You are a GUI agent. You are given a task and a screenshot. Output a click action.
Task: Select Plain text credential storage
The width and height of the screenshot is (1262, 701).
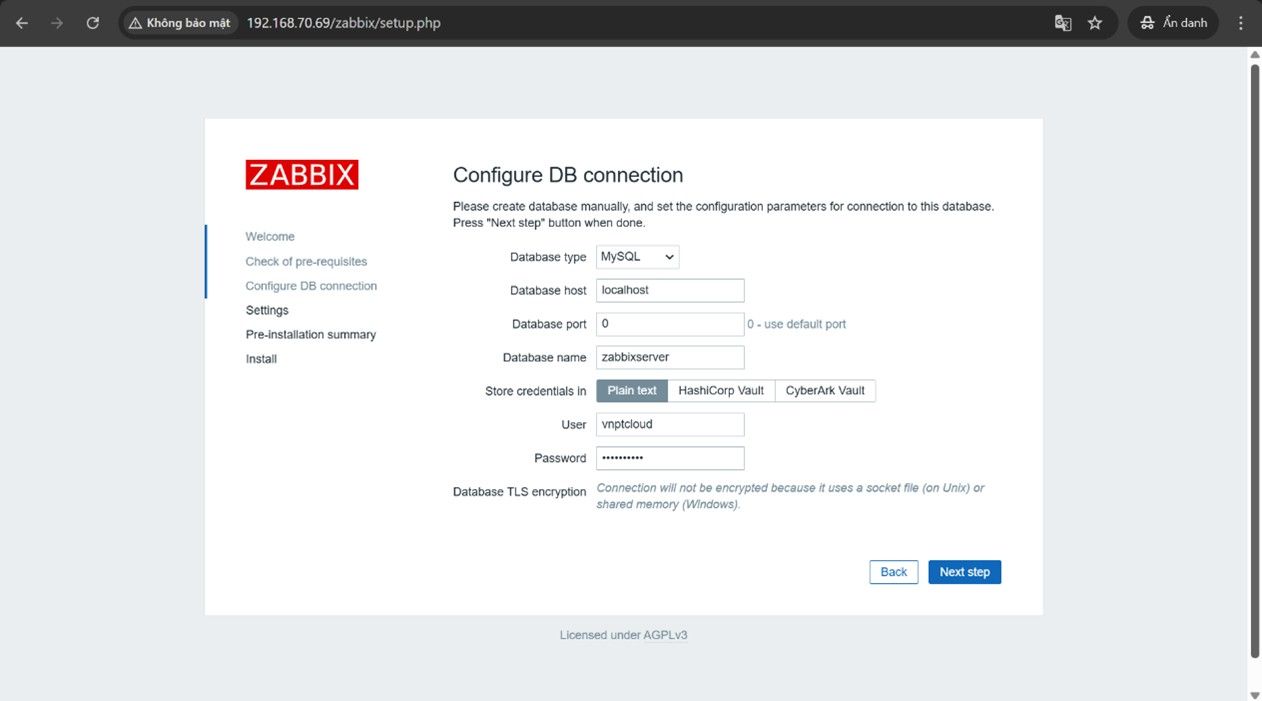tap(632, 391)
